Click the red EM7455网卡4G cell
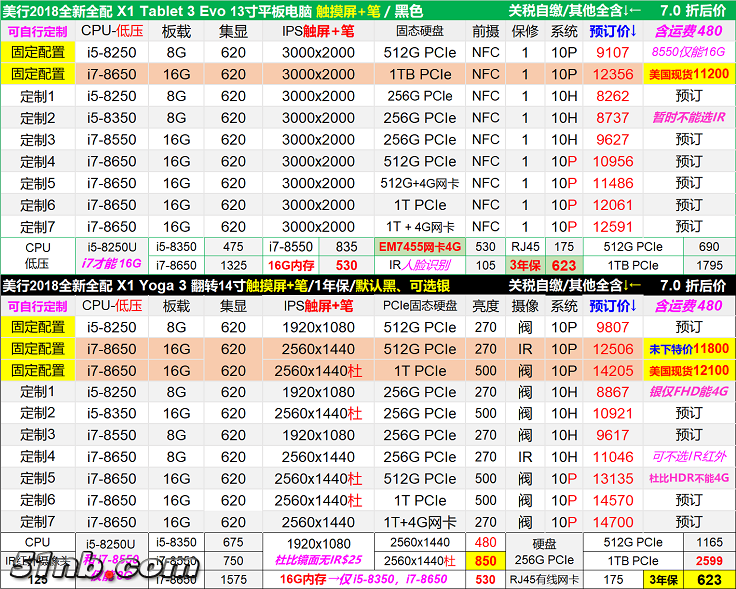This screenshot has height=589, width=736. tap(420, 246)
